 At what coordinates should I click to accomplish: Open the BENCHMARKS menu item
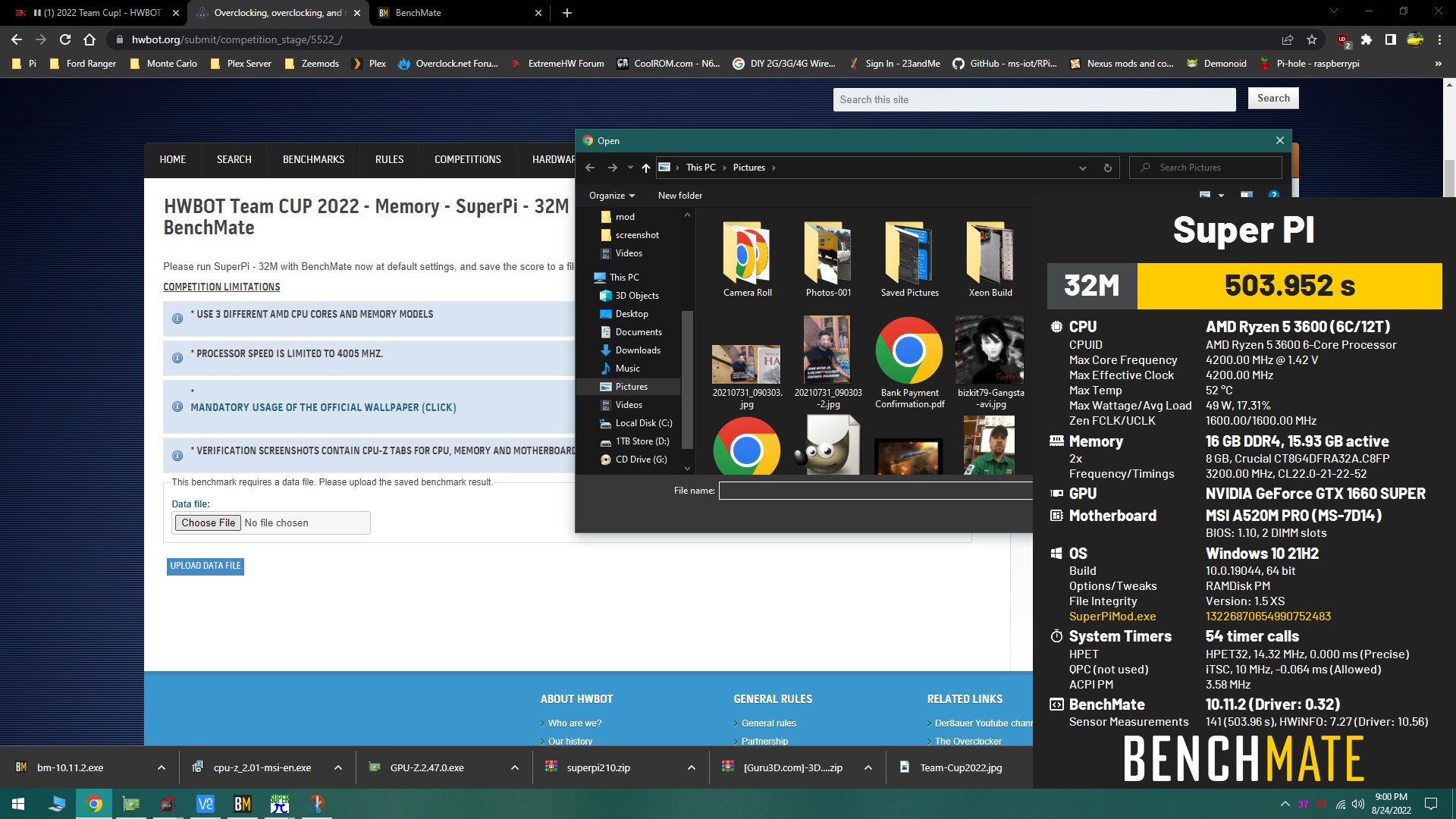pyautogui.click(x=313, y=160)
